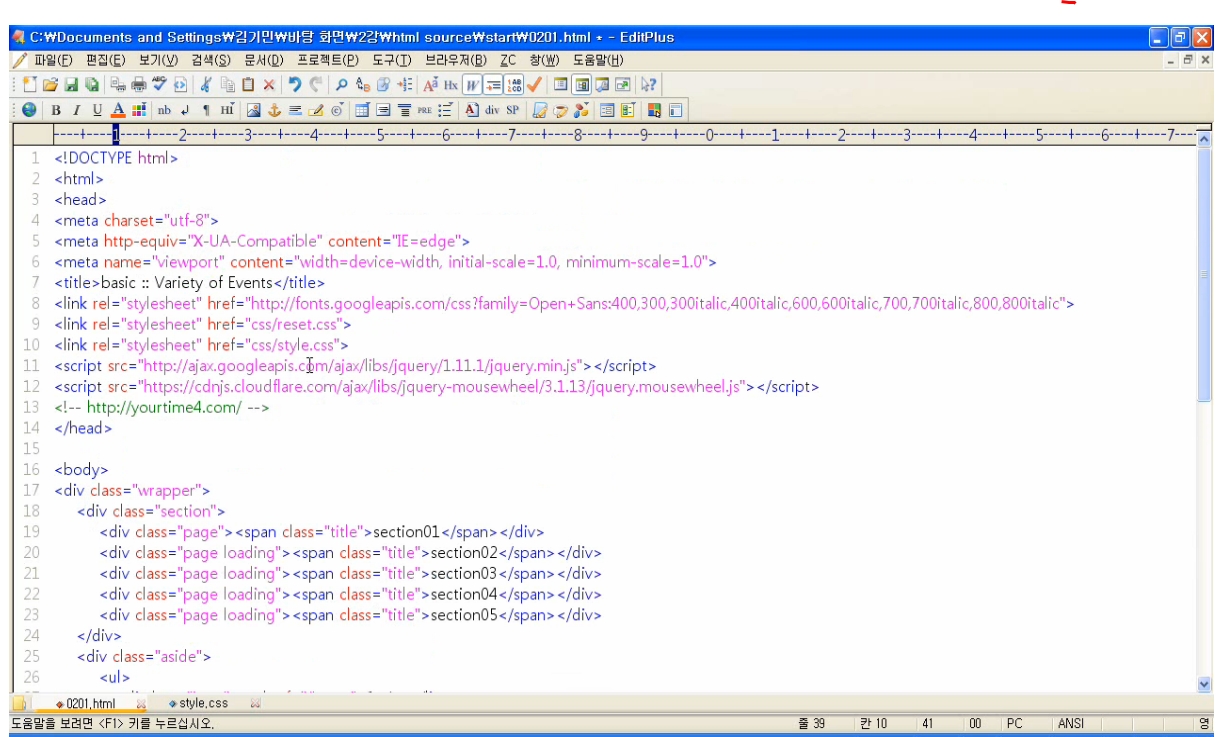Screen dimensions: 1219x737
Task: Click the orange check mark icon
Action: (535, 85)
